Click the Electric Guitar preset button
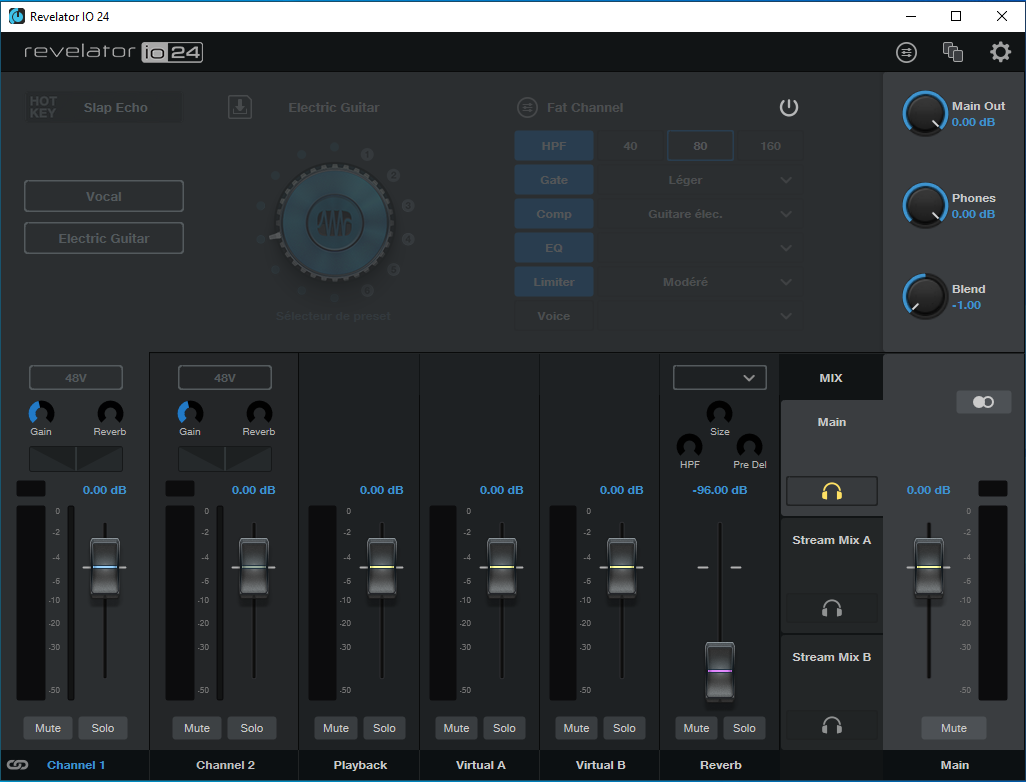 click(x=104, y=238)
